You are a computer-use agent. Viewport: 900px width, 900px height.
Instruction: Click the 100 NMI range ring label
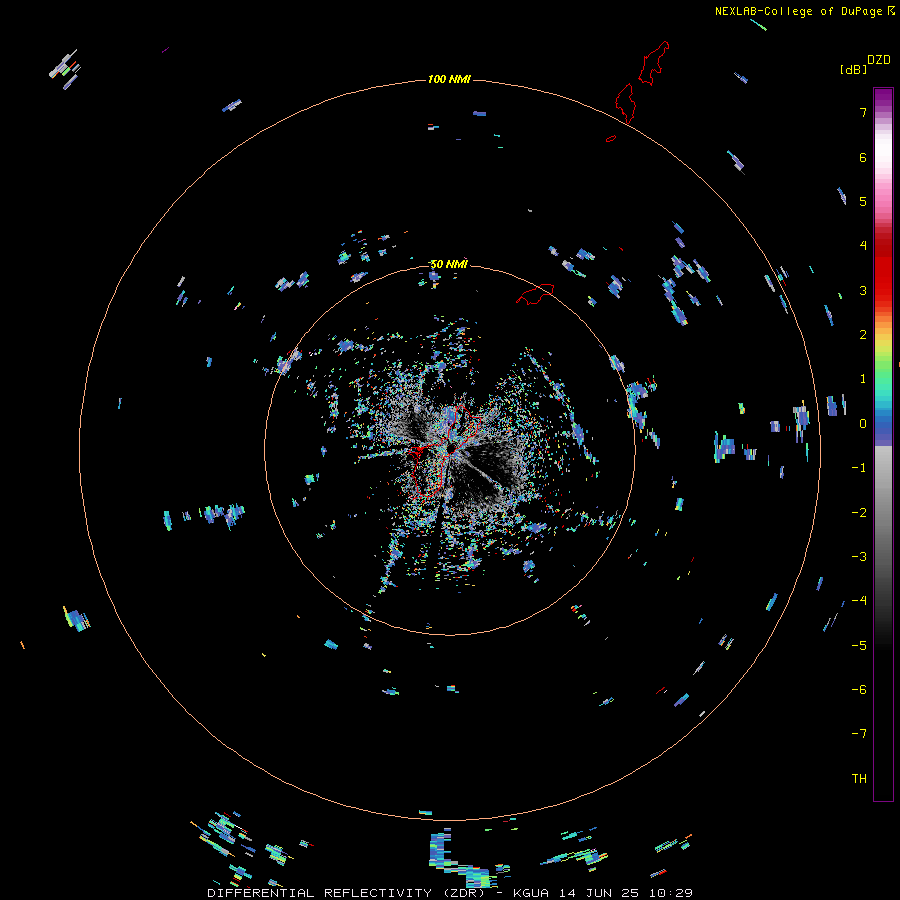(449, 79)
